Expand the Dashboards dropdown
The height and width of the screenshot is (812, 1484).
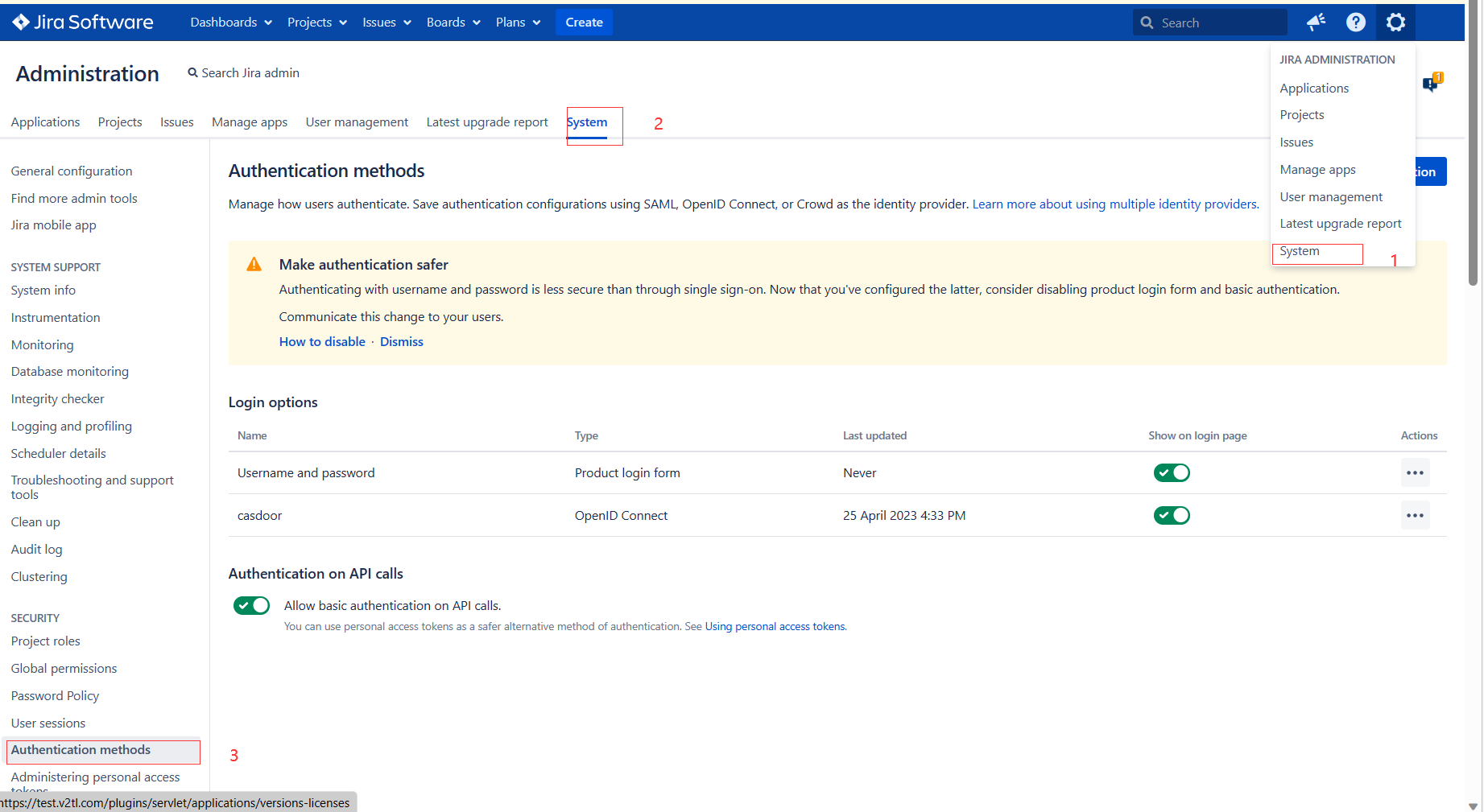point(230,22)
